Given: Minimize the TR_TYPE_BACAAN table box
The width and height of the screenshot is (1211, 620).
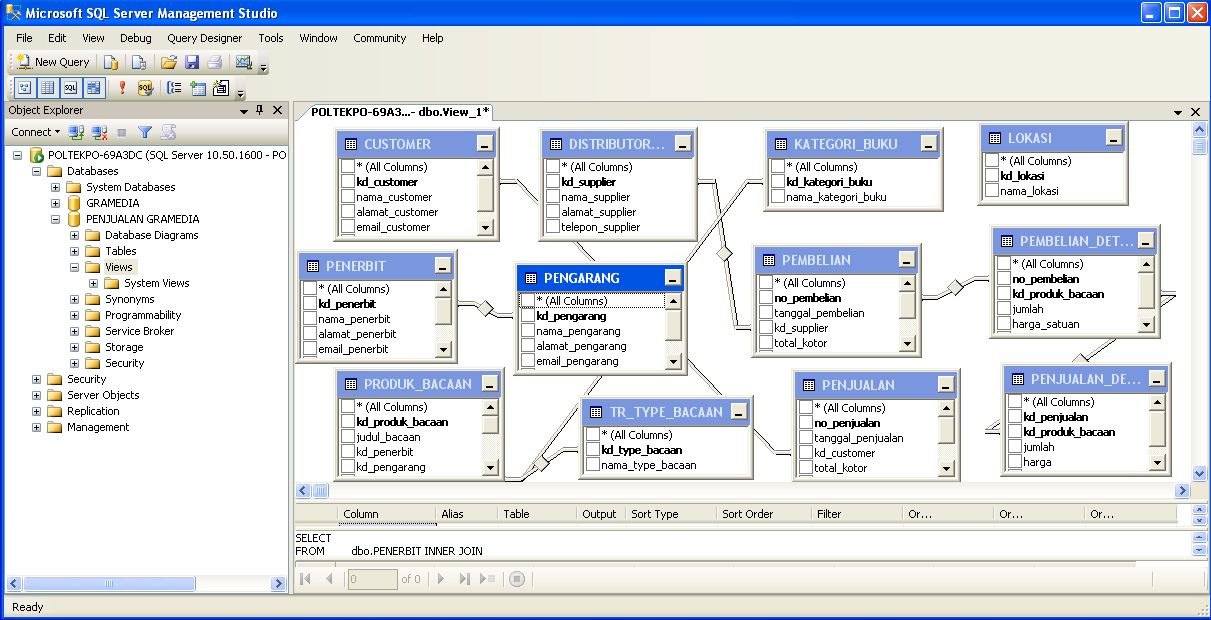Looking at the screenshot, I should pyautogui.click(x=738, y=412).
